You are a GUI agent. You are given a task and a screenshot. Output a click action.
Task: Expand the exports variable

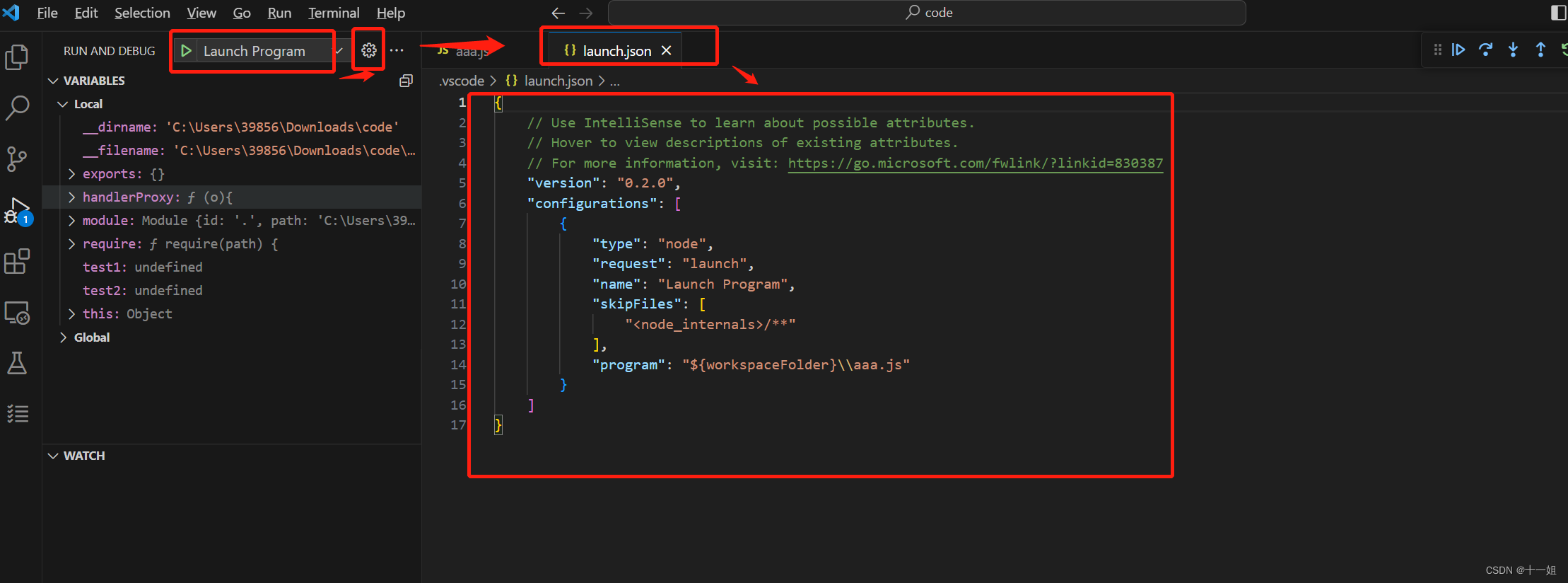pyautogui.click(x=71, y=173)
